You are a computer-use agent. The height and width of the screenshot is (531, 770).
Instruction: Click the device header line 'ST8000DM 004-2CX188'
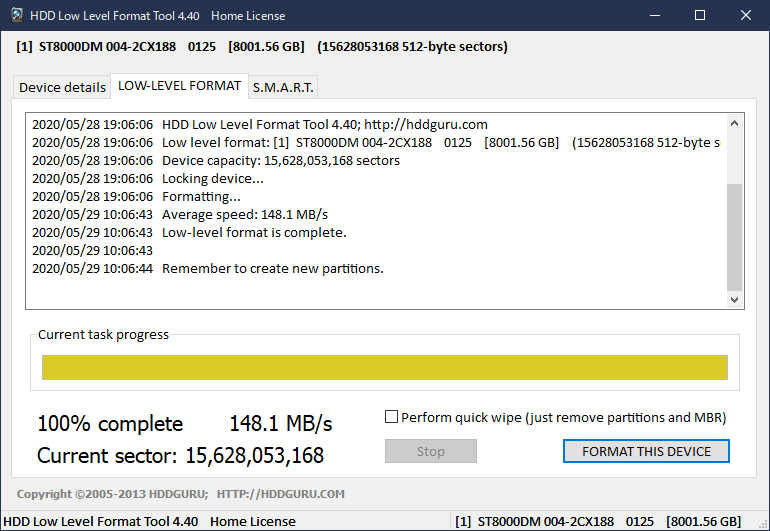[262, 47]
